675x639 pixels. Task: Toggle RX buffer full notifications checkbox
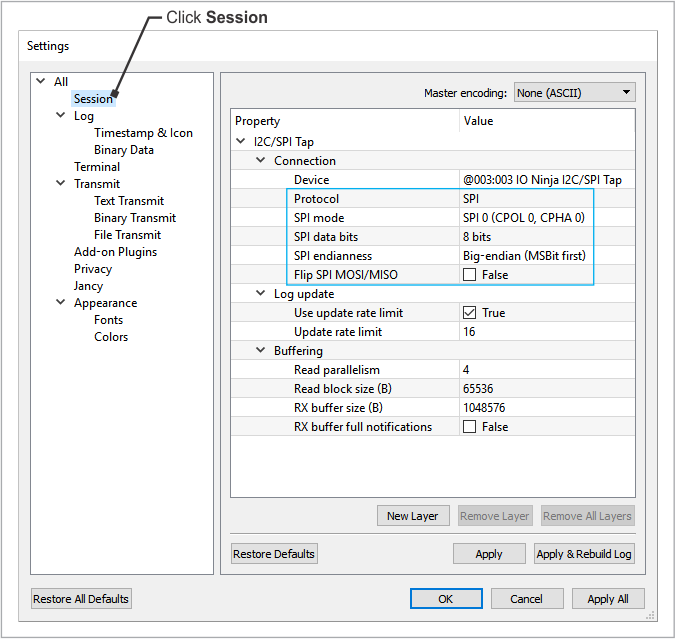tap(469, 427)
